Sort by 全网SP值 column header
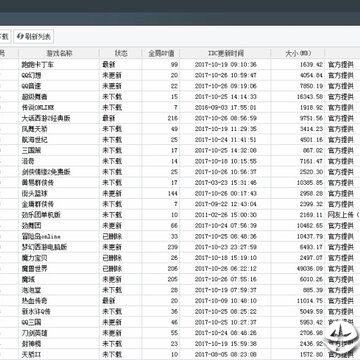Screen dimensions: 360x360 [x=161, y=53]
